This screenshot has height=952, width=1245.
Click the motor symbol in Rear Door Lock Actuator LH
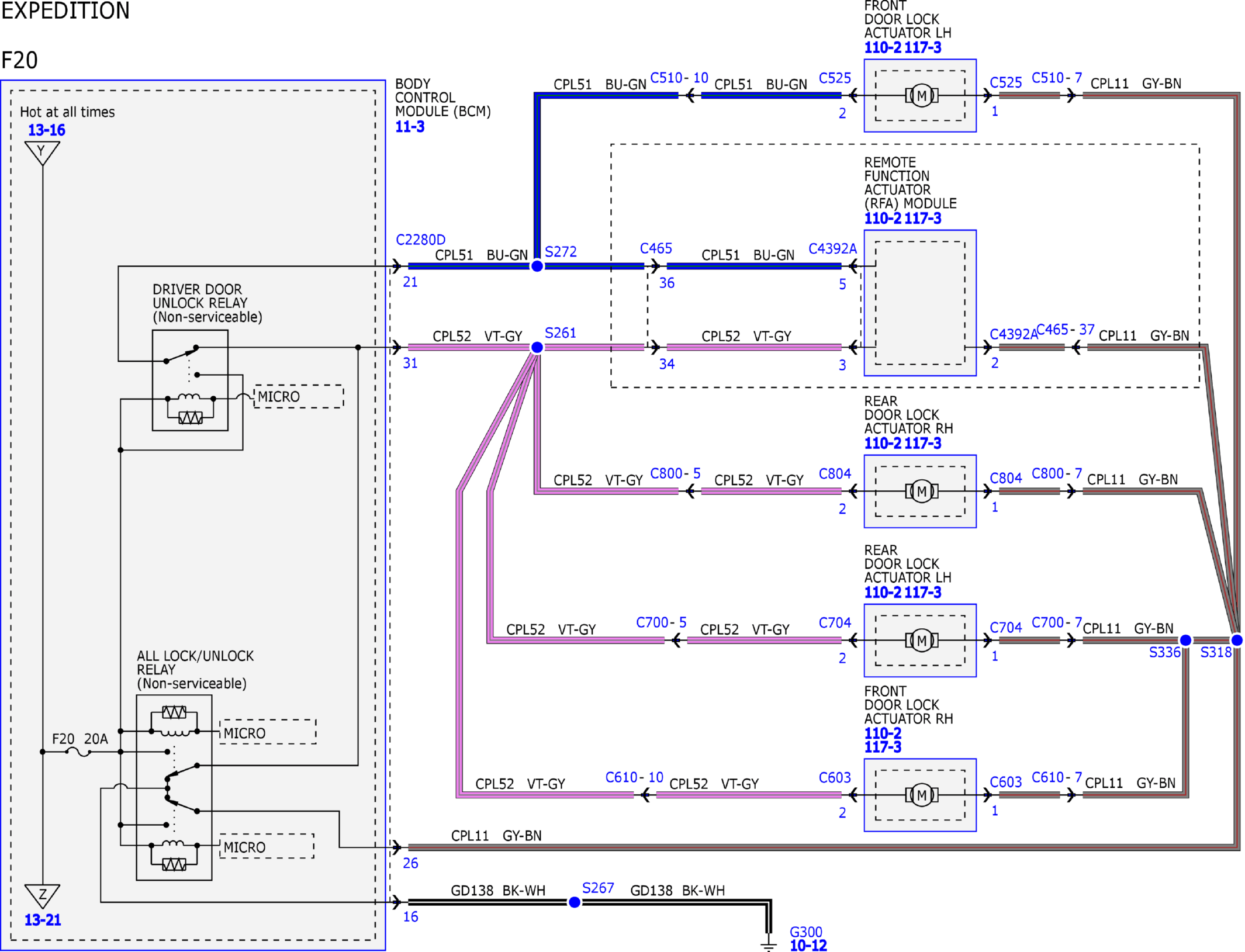[921, 641]
